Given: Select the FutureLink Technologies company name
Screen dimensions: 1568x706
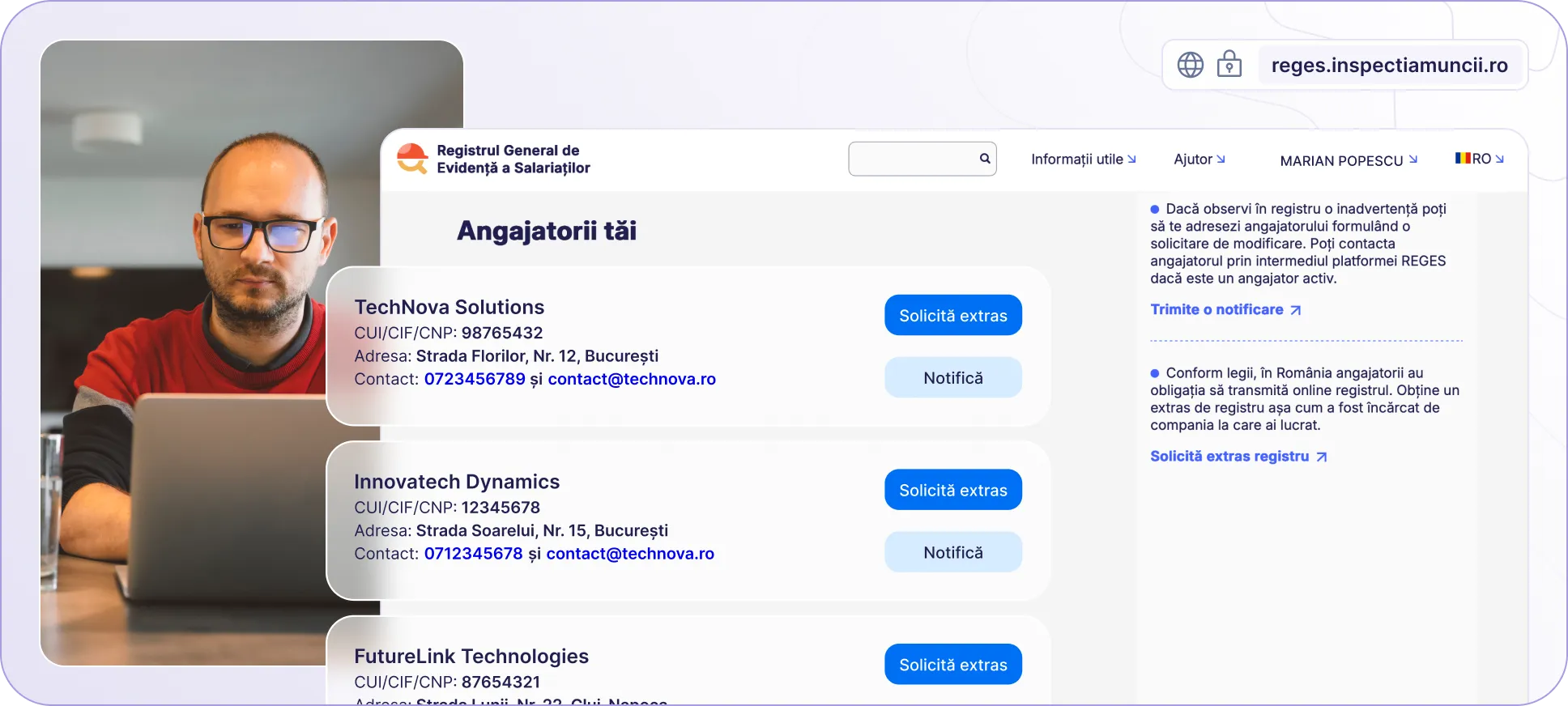Looking at the screenshot, I should pos(471,656).
